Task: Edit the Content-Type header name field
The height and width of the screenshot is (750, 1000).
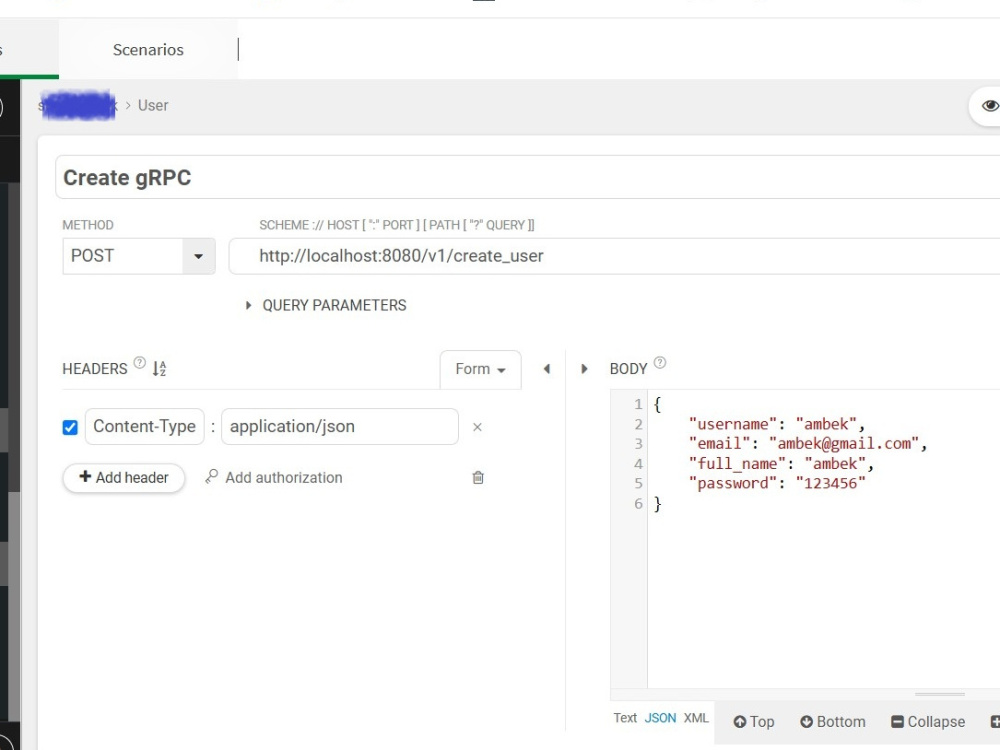Action: (x=145, y=427)
